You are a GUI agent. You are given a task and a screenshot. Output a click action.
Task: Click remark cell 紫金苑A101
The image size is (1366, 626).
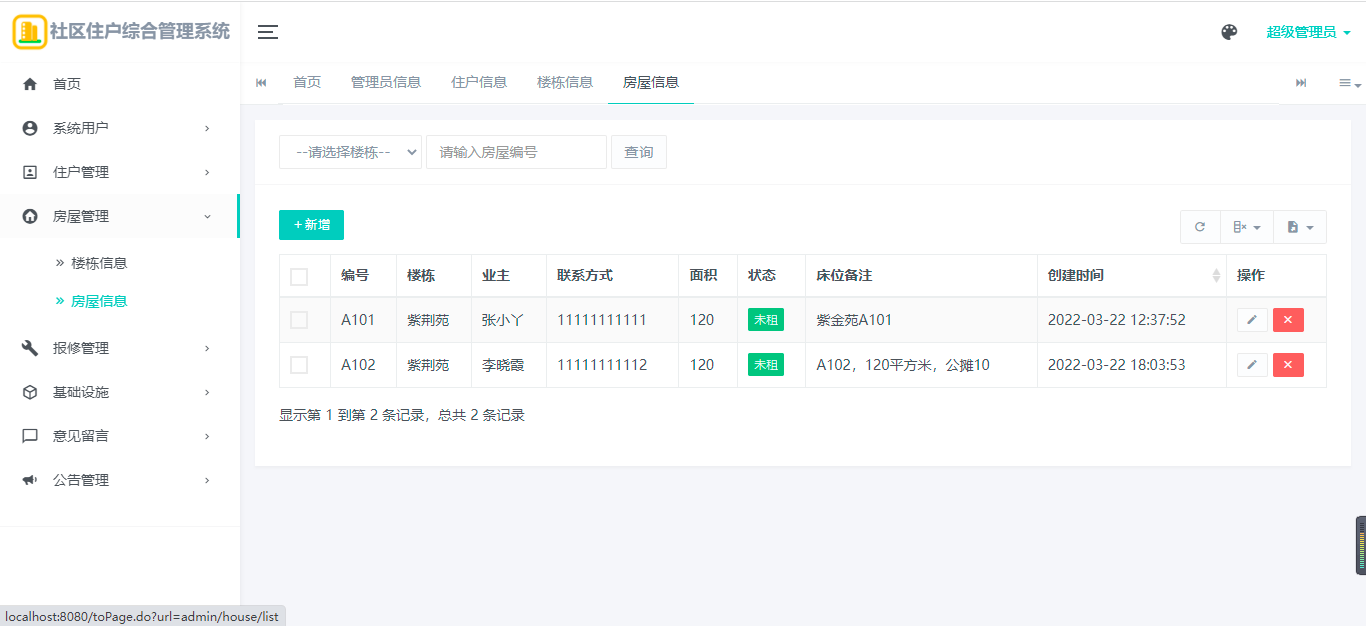854,320
